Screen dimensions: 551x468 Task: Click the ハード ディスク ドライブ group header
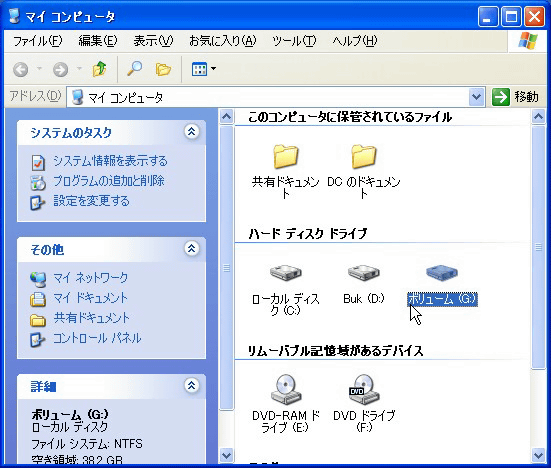pyautogui.click(x=308, y=233)
